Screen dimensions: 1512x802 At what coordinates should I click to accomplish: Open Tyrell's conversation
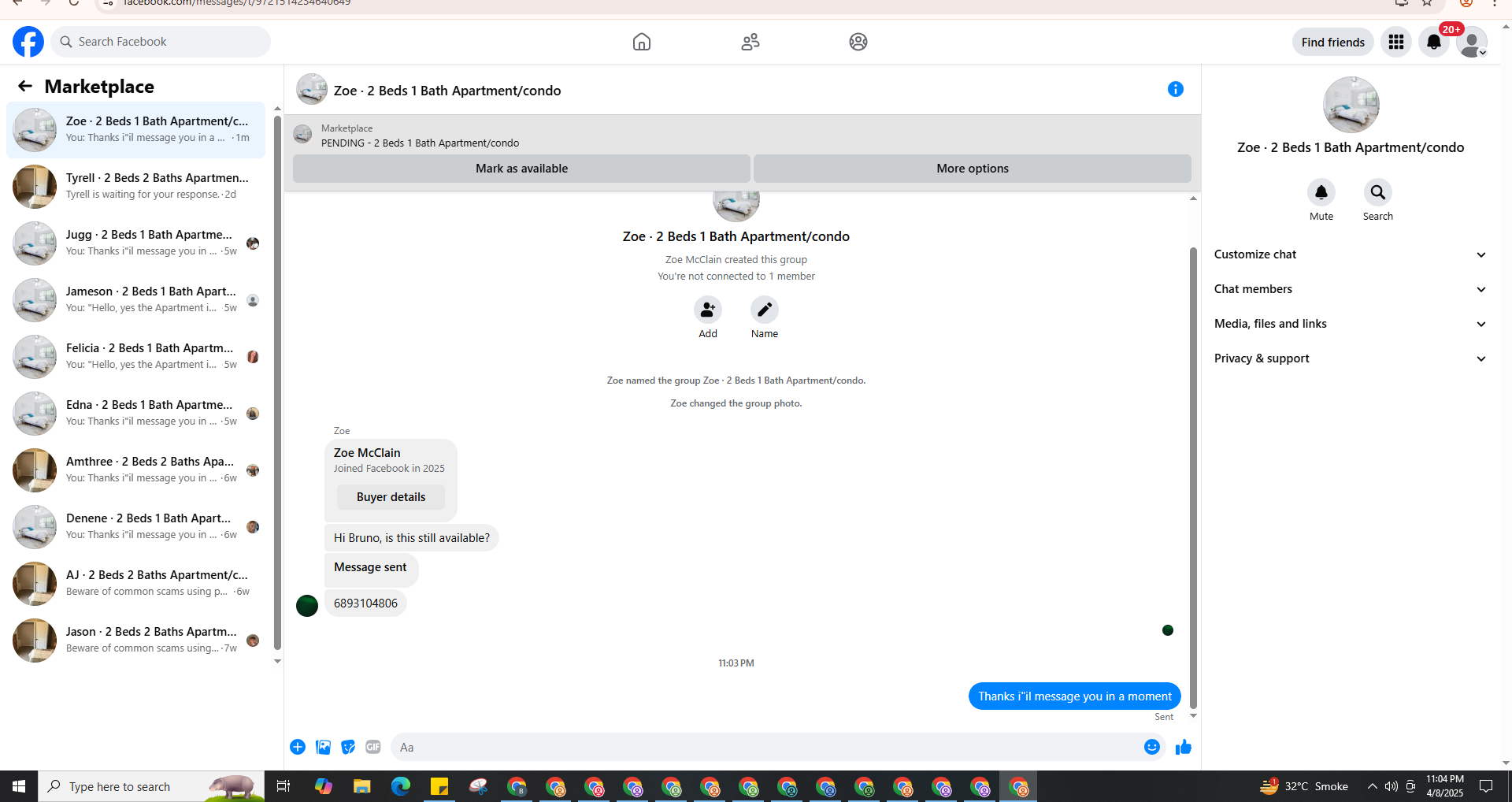click(x=135, y=187)
